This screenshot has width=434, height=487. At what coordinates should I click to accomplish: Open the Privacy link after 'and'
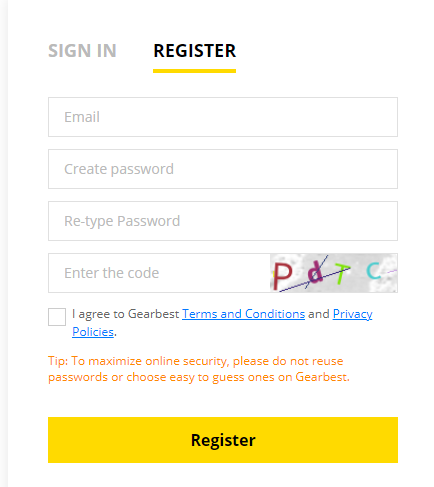pyautogui.click(x=352, y=314)
